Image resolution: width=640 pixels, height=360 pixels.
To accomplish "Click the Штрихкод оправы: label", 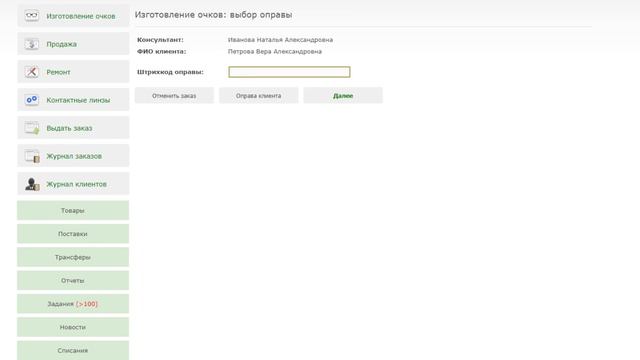I will pos(170,72).
